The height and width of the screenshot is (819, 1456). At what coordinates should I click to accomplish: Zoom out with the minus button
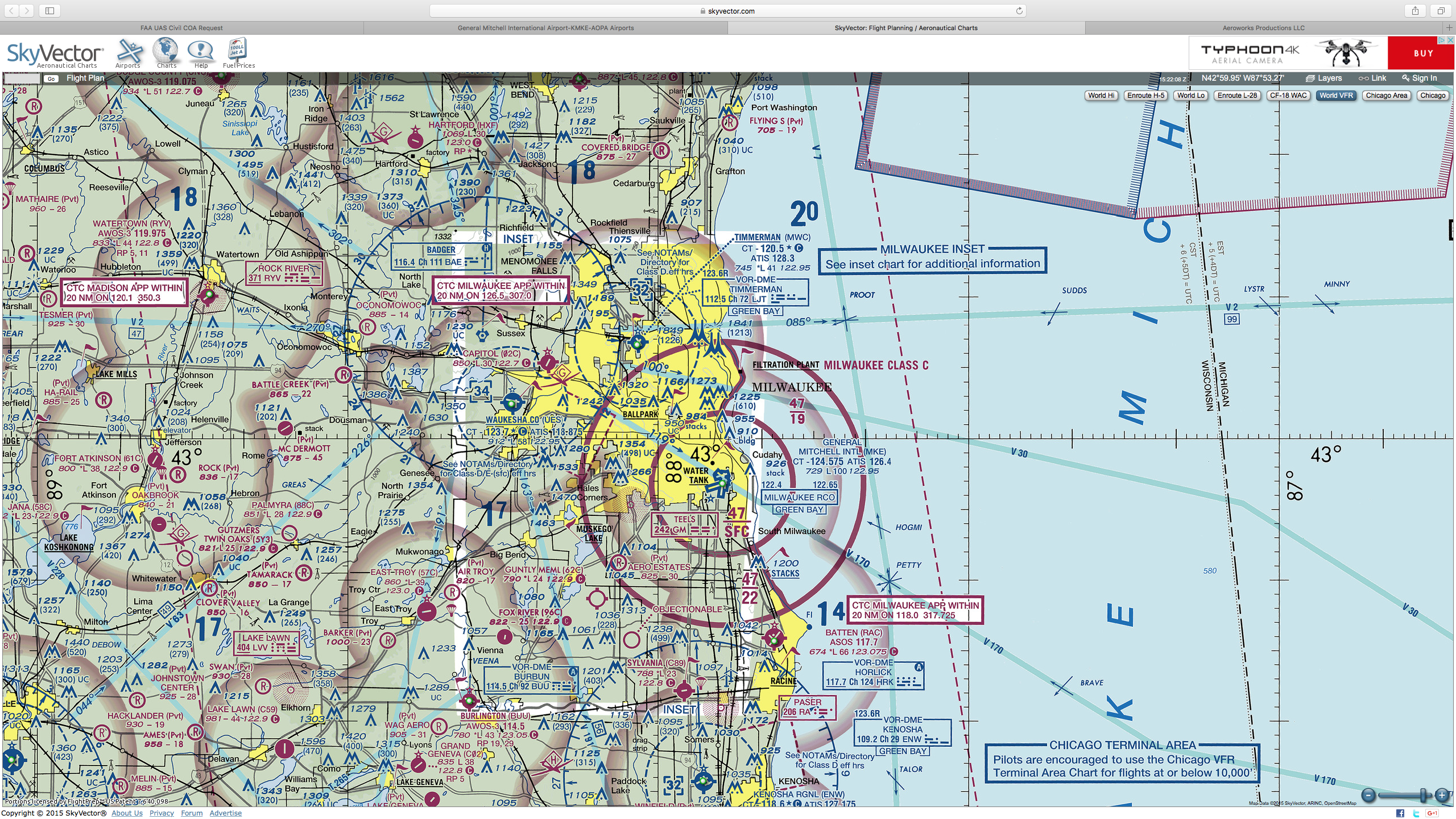coord(1368,795)
